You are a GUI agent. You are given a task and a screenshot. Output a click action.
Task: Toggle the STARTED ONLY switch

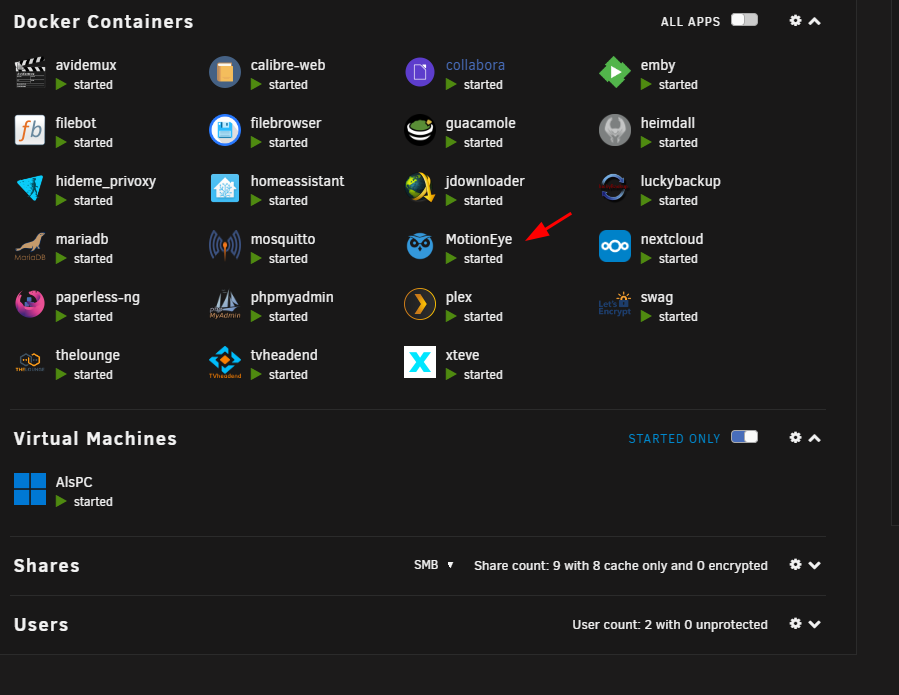(x=744, y=437)
